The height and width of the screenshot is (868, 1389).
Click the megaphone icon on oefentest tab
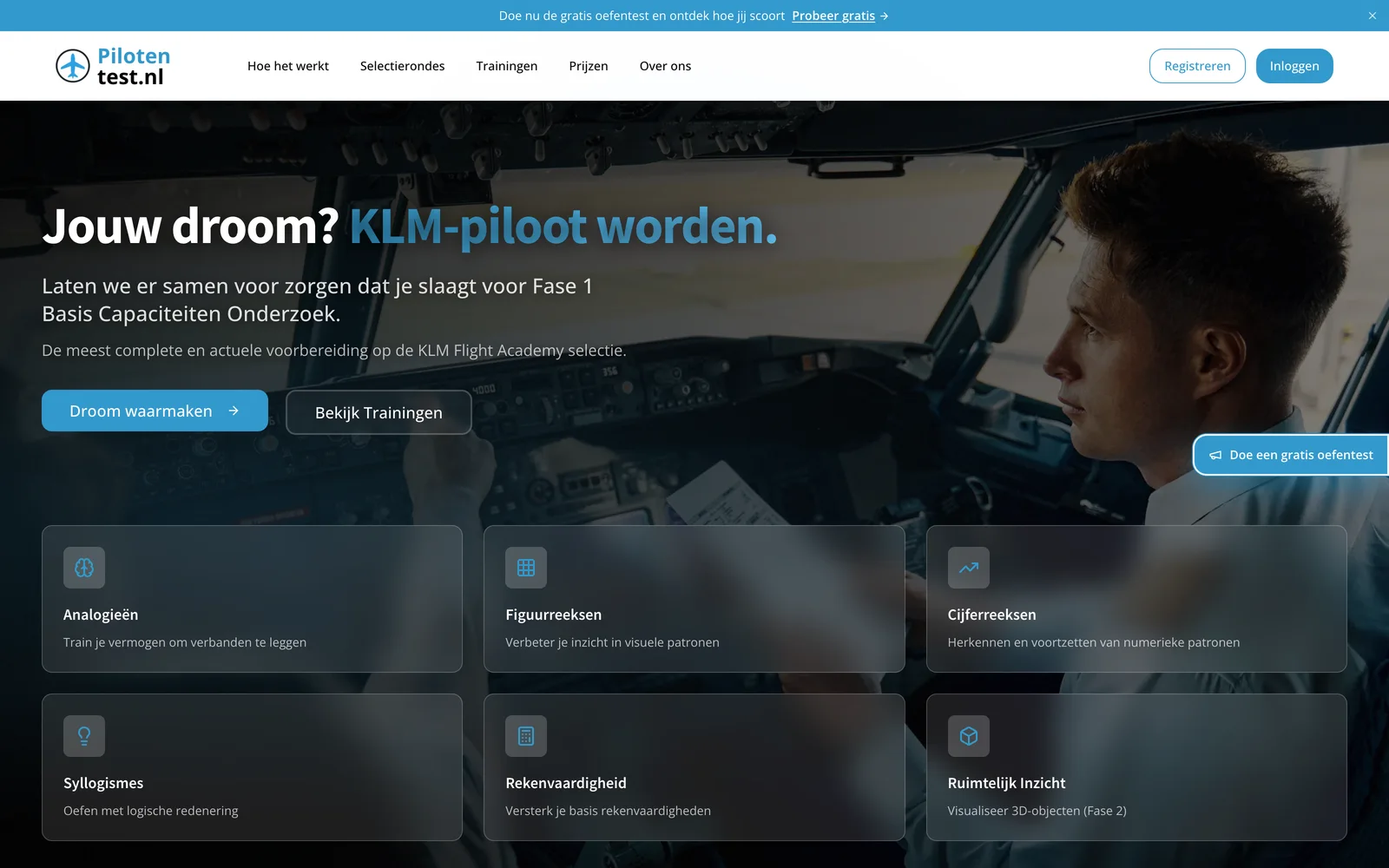1215,455
